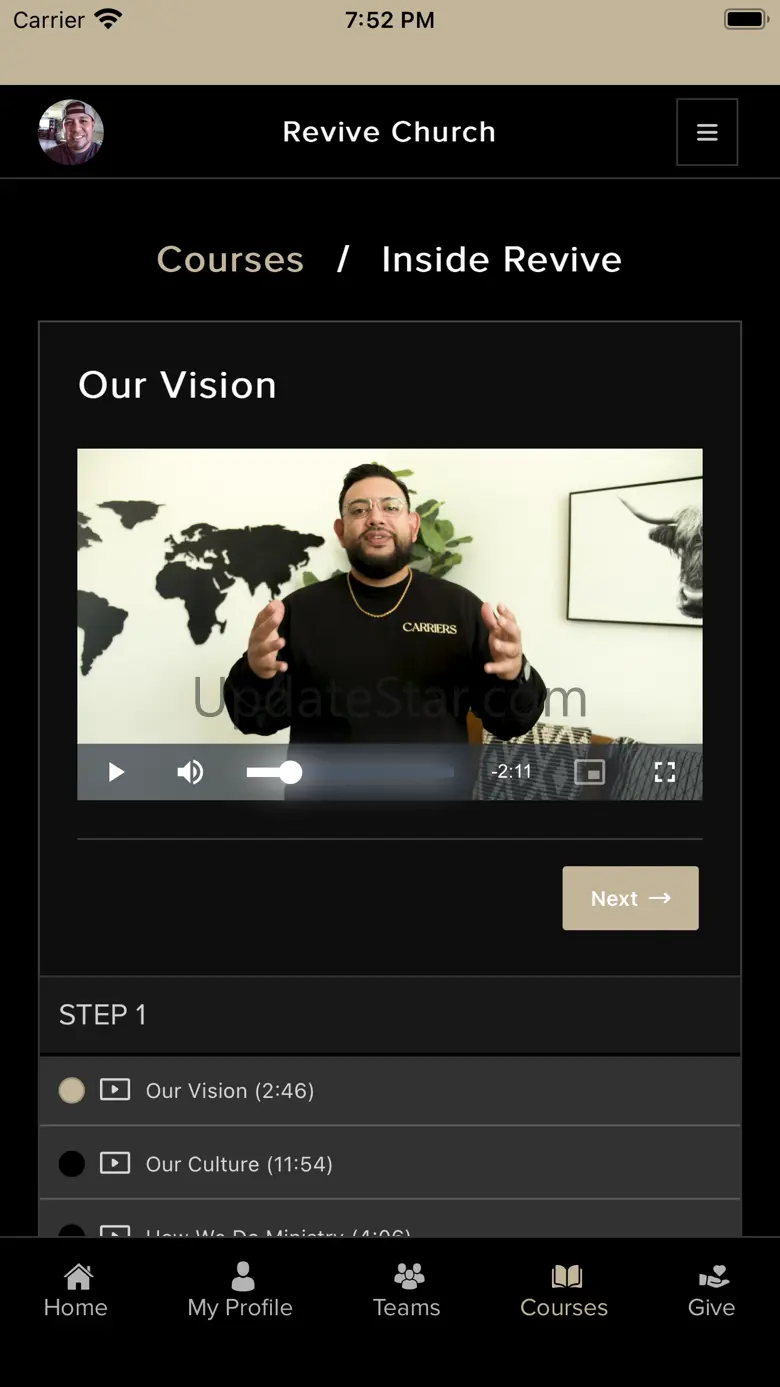The height and width of the screenshot is (1387, 780).
Task: Select the Our Vision (2:46) lesson
Action: coord(390,1090)
